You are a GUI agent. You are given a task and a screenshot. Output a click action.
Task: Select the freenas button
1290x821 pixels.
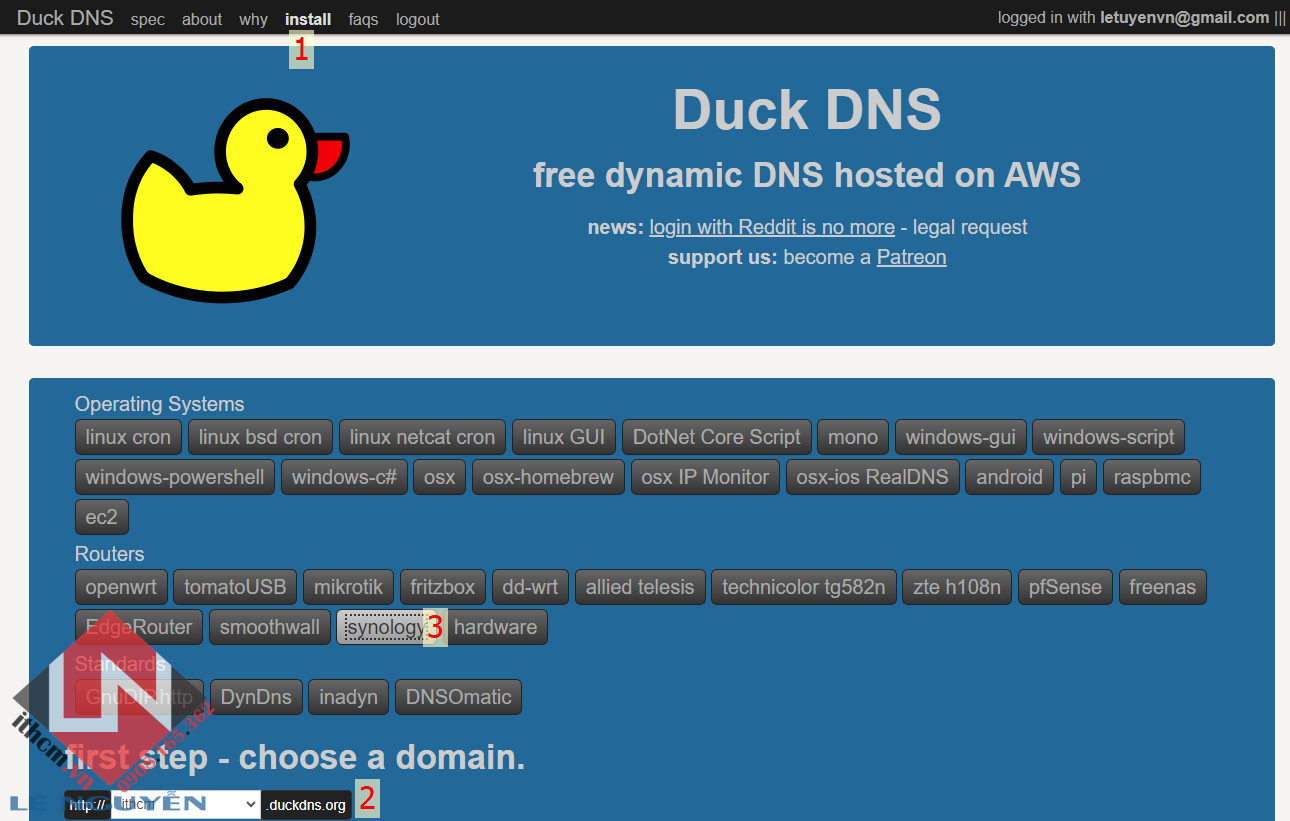point(1163,587)
